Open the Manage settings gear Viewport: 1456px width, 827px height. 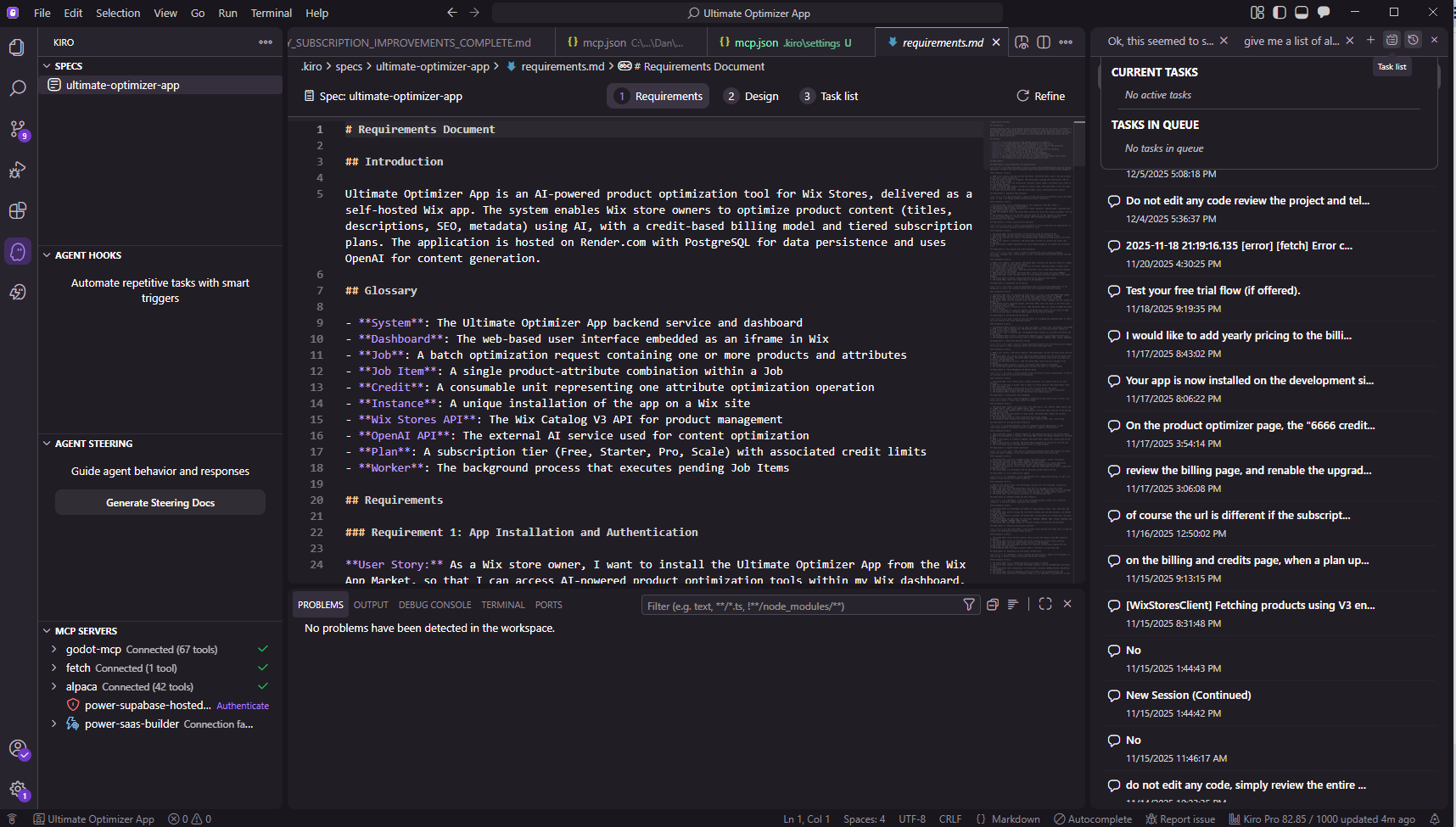click(x=18, y=790)
